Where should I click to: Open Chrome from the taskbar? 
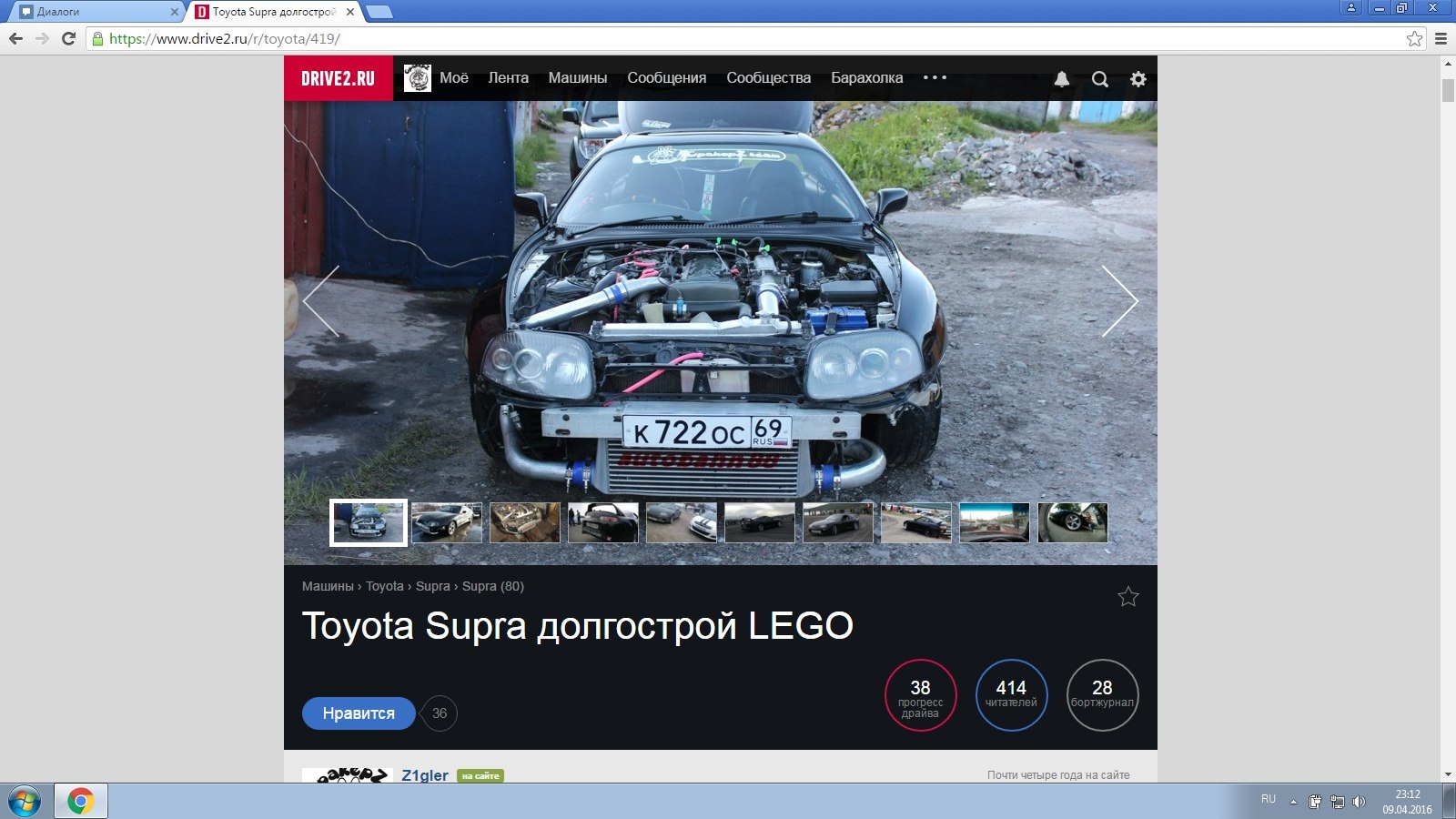coord(81,802)
